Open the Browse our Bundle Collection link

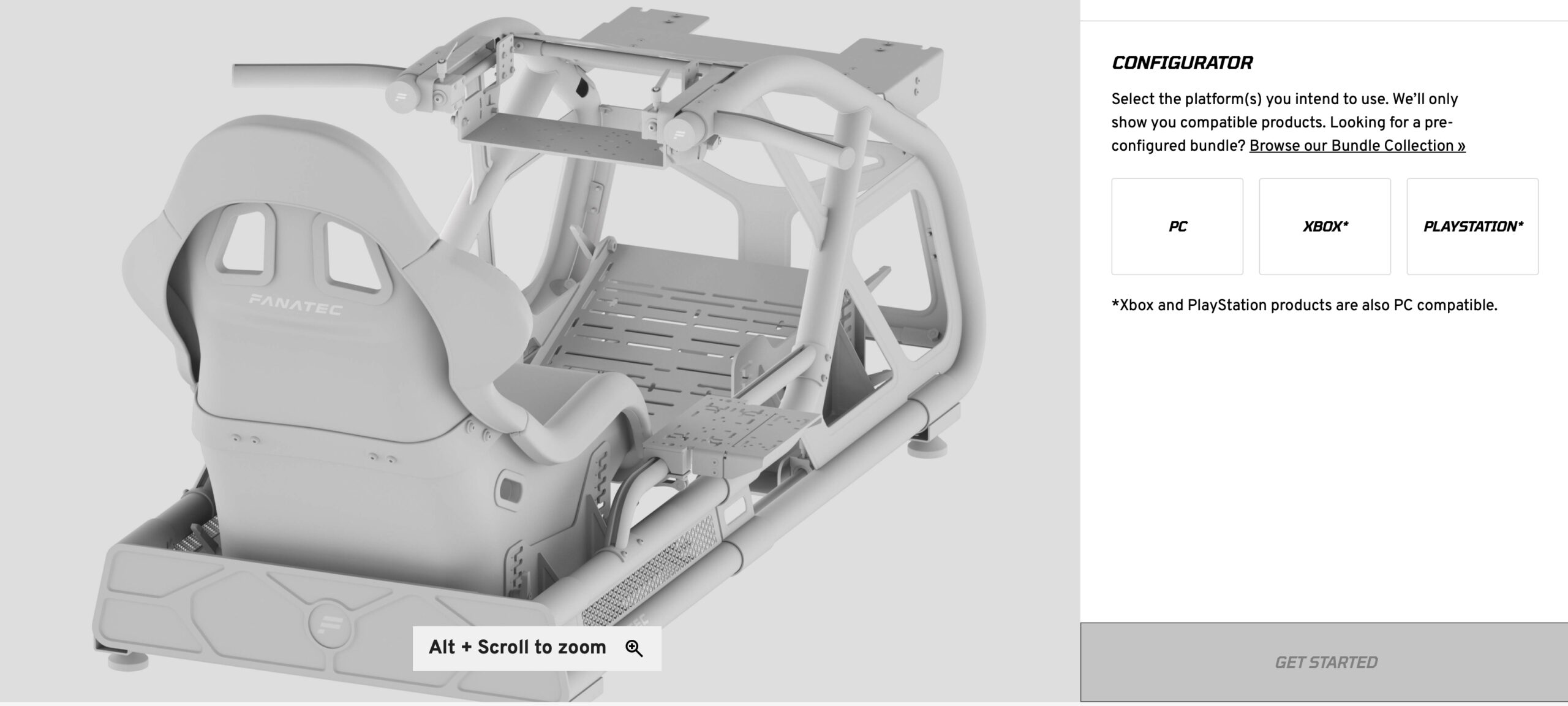1357,146
